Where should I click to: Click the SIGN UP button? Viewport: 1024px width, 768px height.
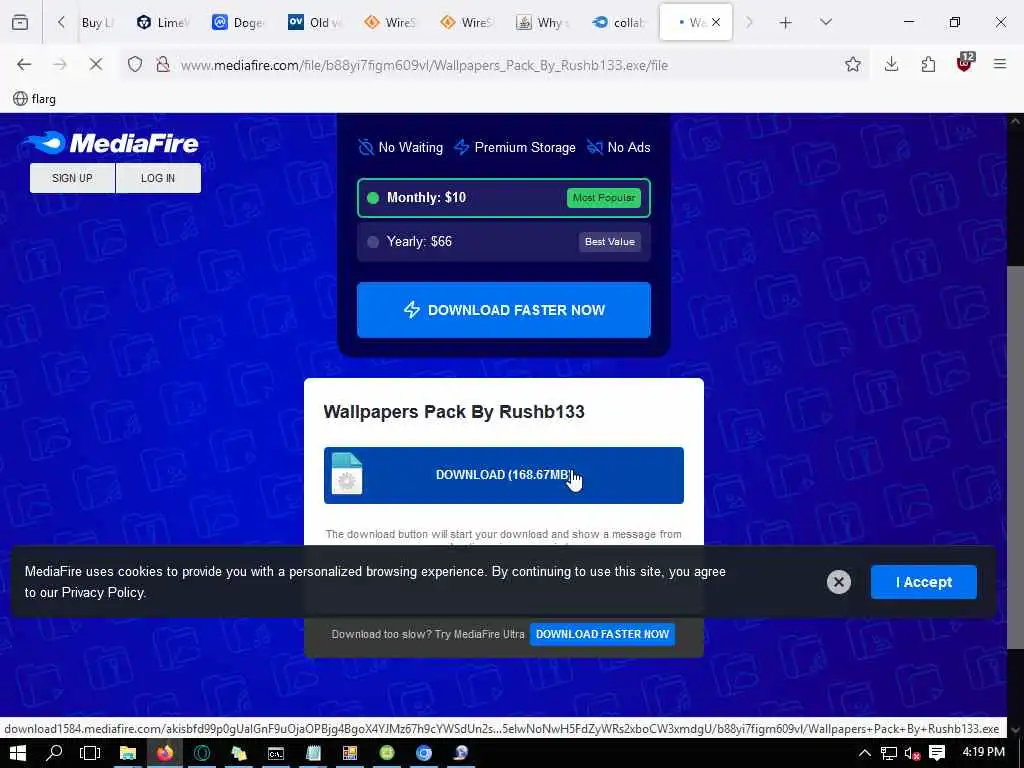click(x=72, y=178)
